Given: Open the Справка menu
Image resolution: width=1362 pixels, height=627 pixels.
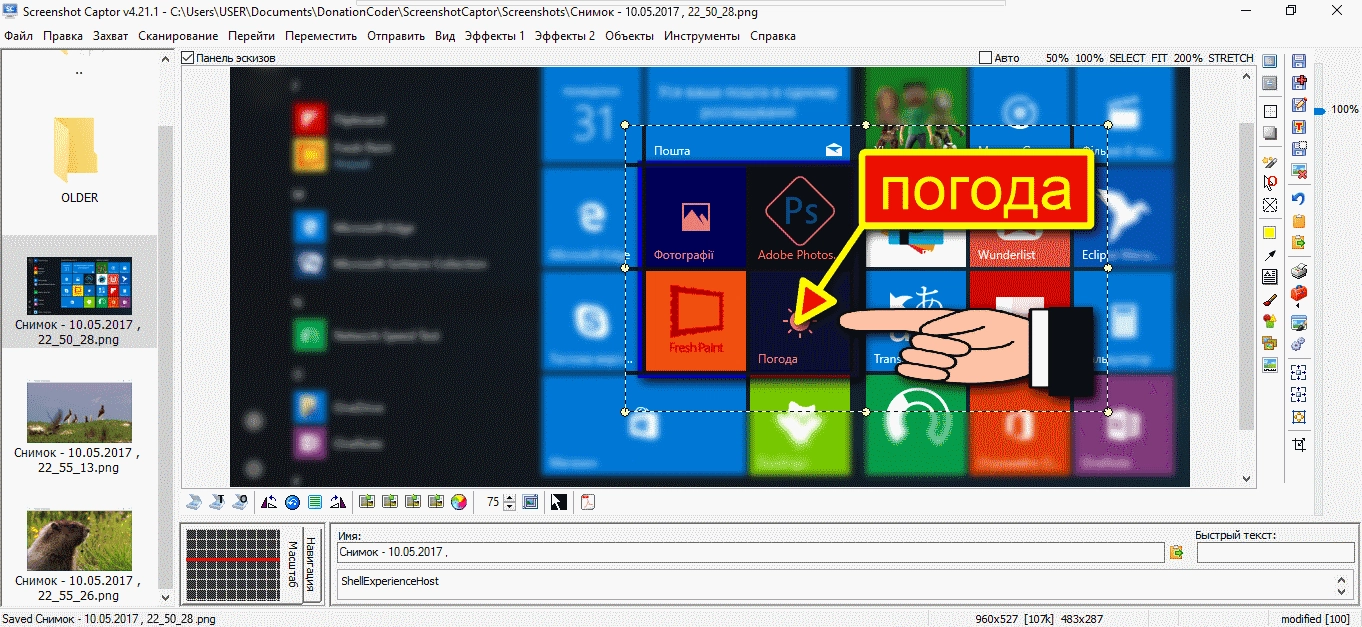Looking at the screenshot, I should click(773, 36).
